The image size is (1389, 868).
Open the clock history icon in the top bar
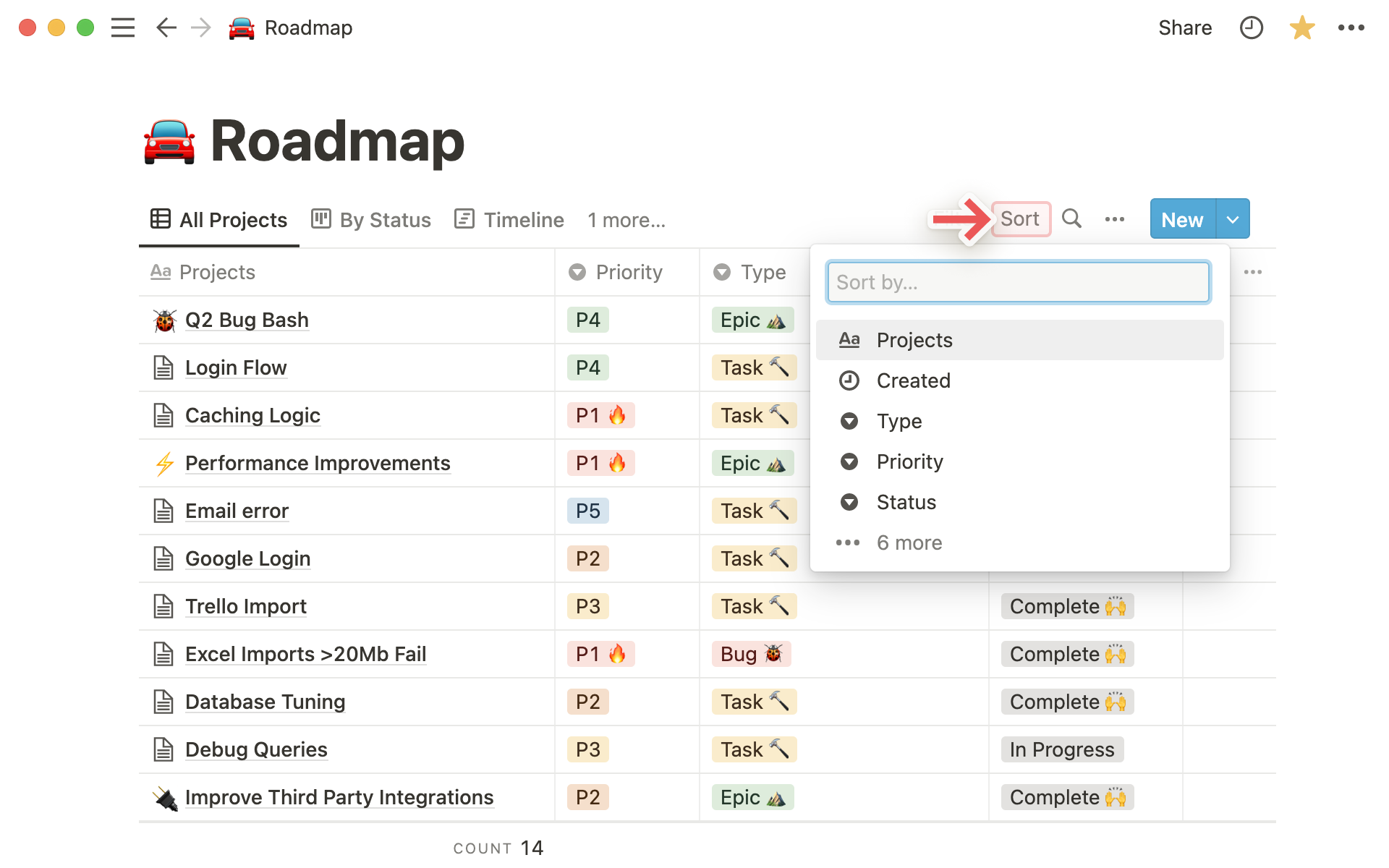click(x=1251, y=27)
